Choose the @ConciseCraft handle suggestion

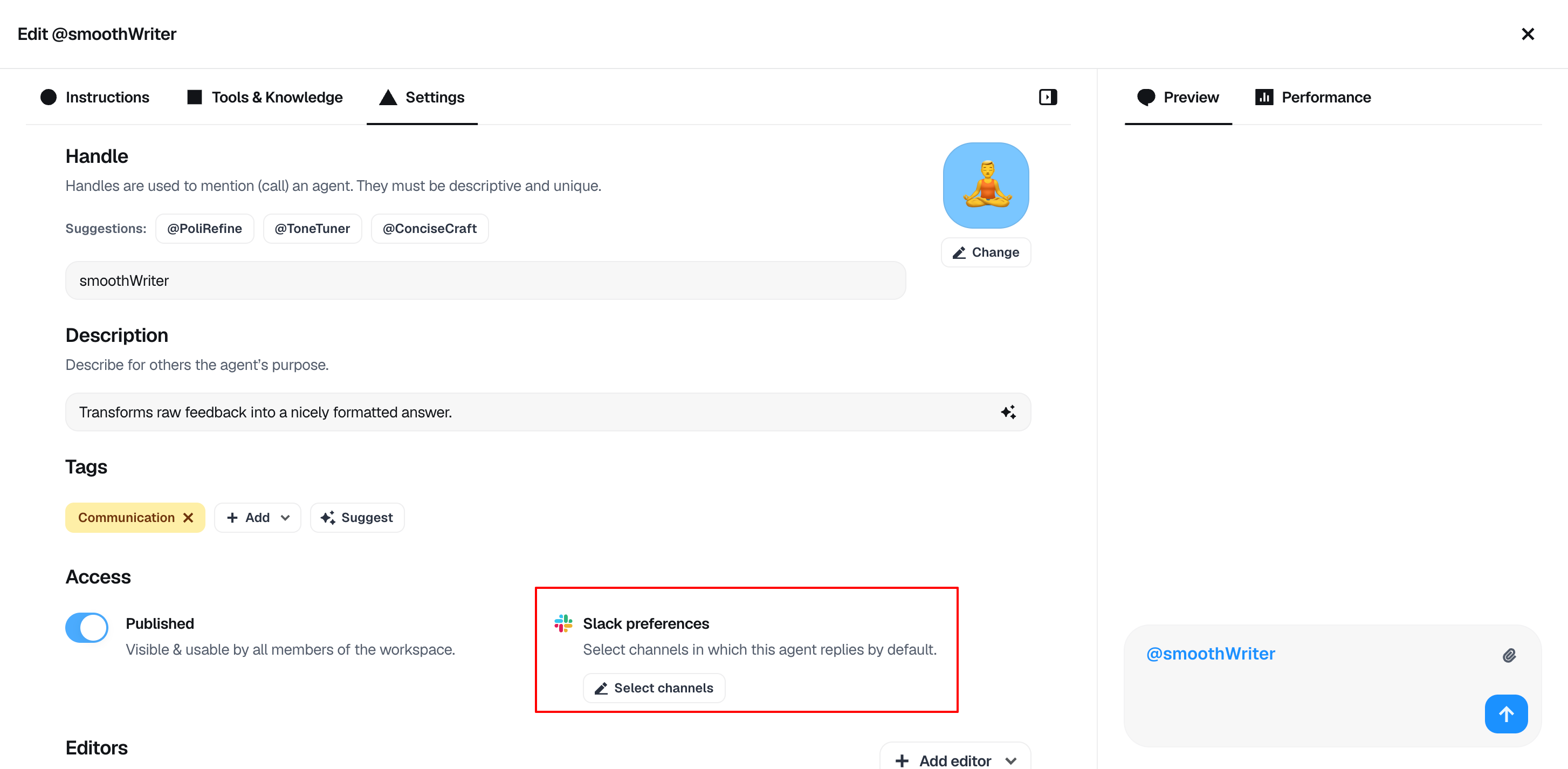point(430,229)
